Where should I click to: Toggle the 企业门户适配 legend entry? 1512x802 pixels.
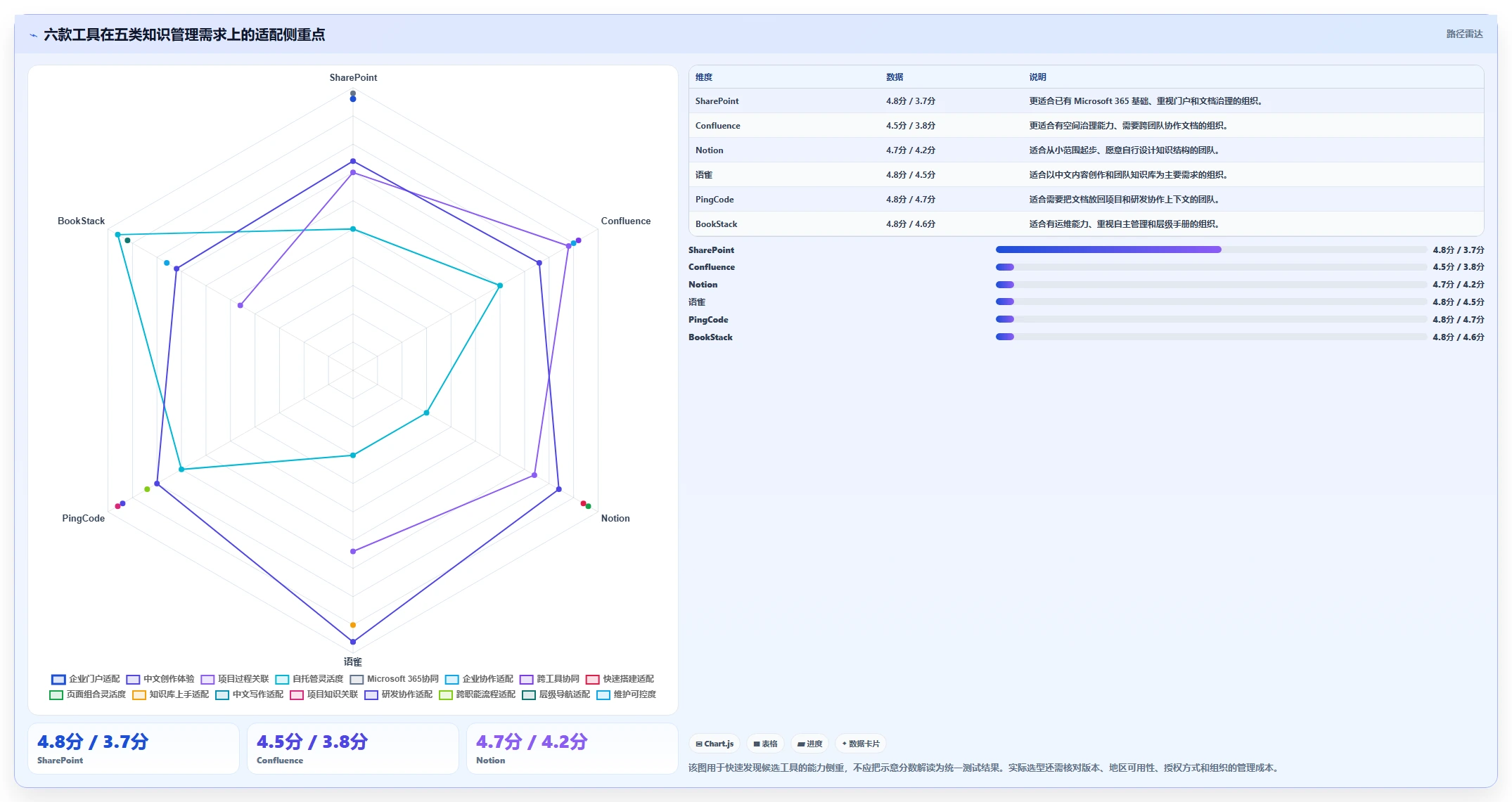[x=86, y=679]
